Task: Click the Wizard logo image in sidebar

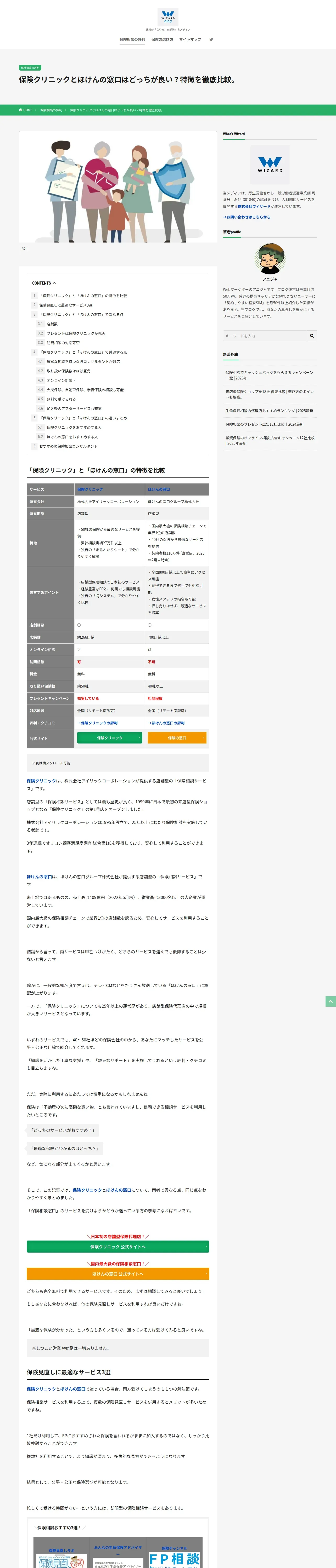Action: tap(270, 165)
